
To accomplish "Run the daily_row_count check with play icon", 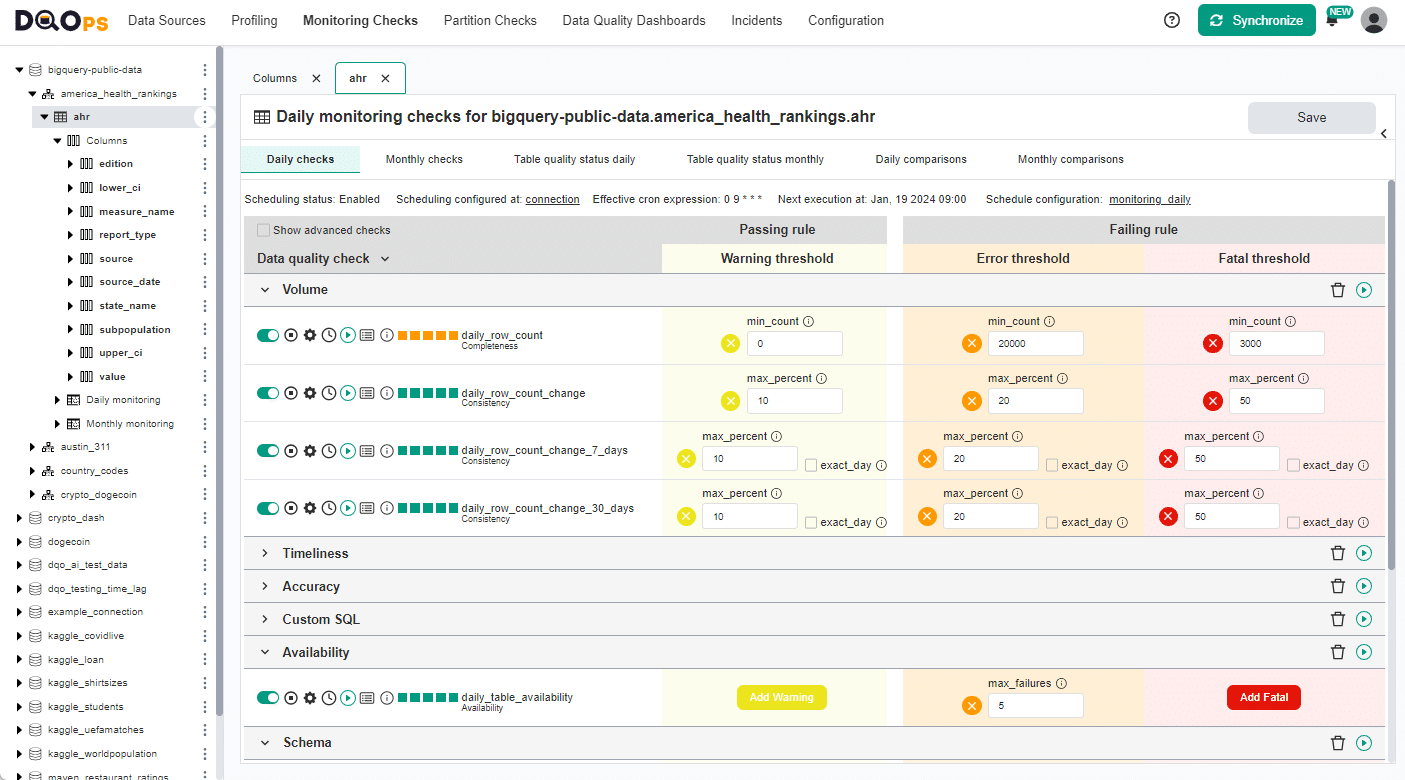I will click(x=347, y=335).
